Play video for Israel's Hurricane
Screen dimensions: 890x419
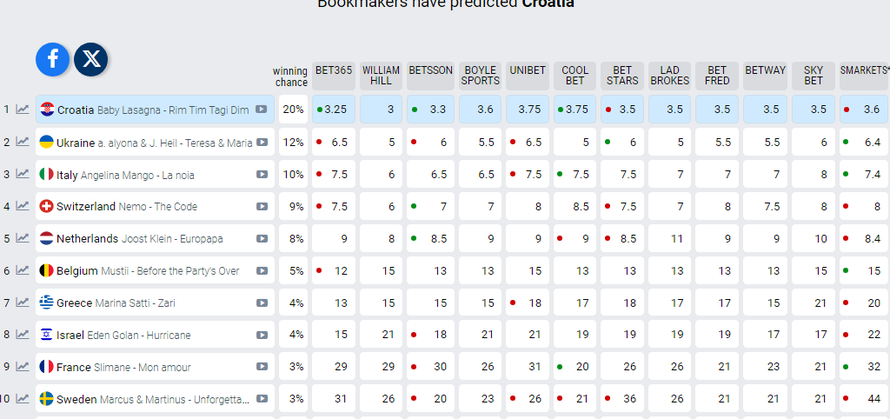tap(261, 334)
